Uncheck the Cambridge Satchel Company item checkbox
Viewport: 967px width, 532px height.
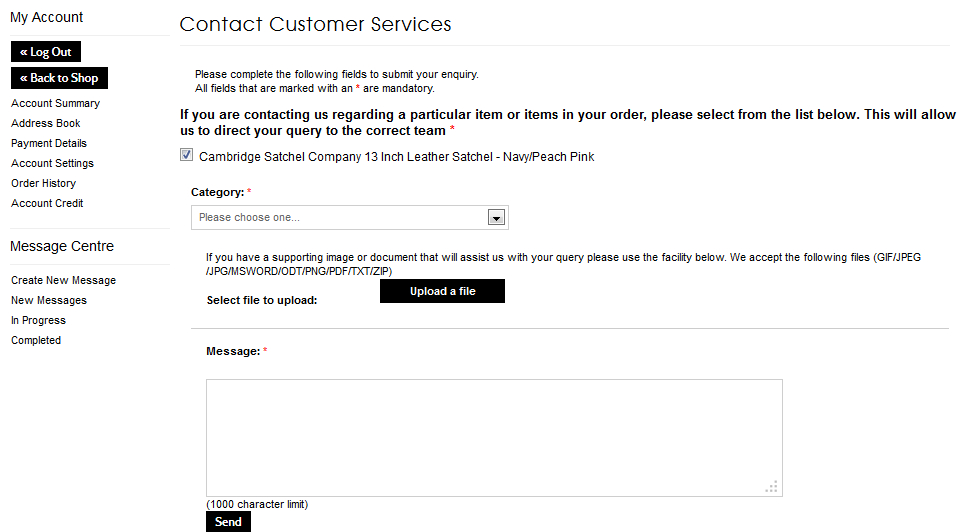186,155
